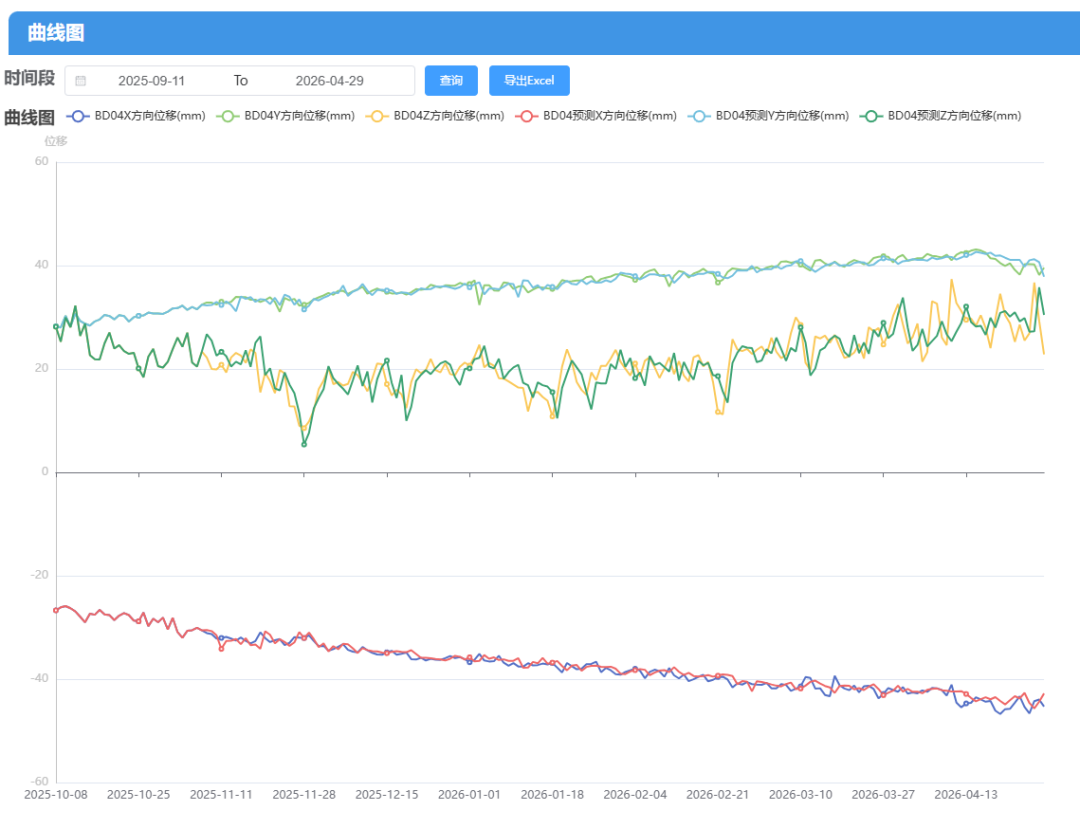Click the y-axis value 60
Image resolution: width=1080 pixels, height=829 pixels.
click(41, 162)
